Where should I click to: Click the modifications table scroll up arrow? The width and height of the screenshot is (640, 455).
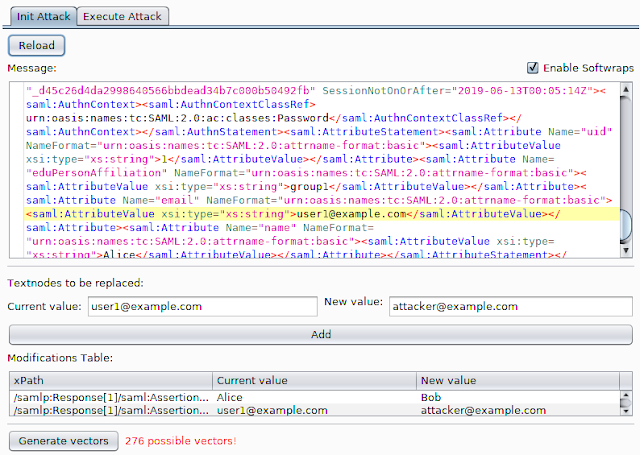click(x=626, y=395)
